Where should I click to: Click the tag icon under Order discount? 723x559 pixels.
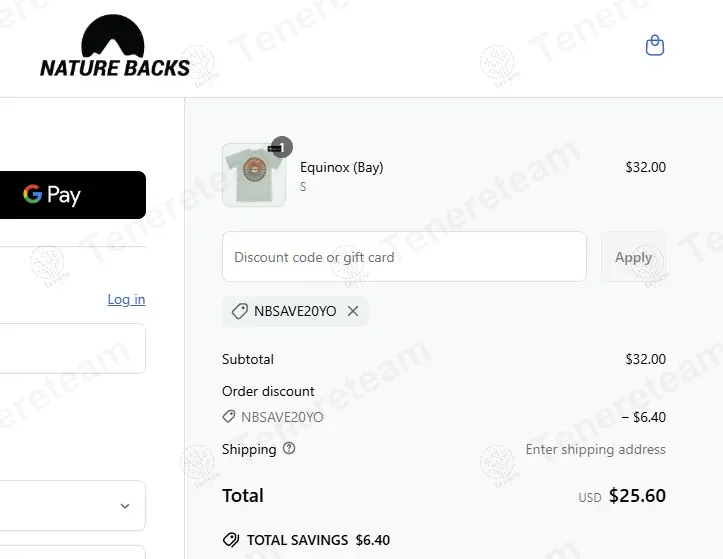[x=229, y=417]
